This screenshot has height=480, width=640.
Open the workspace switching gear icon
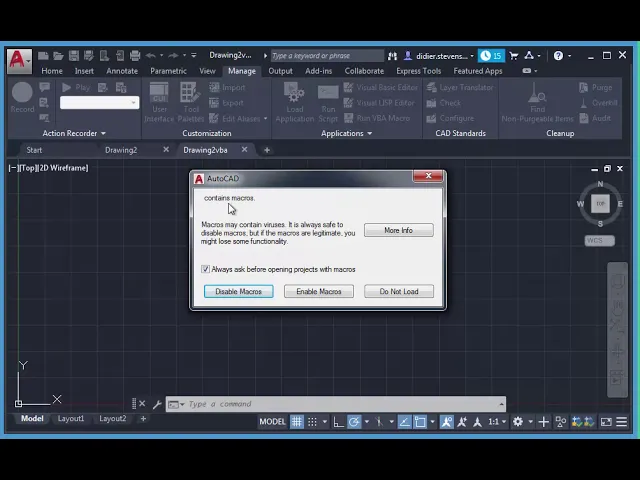pyautogui.click(x=518, y=422)
